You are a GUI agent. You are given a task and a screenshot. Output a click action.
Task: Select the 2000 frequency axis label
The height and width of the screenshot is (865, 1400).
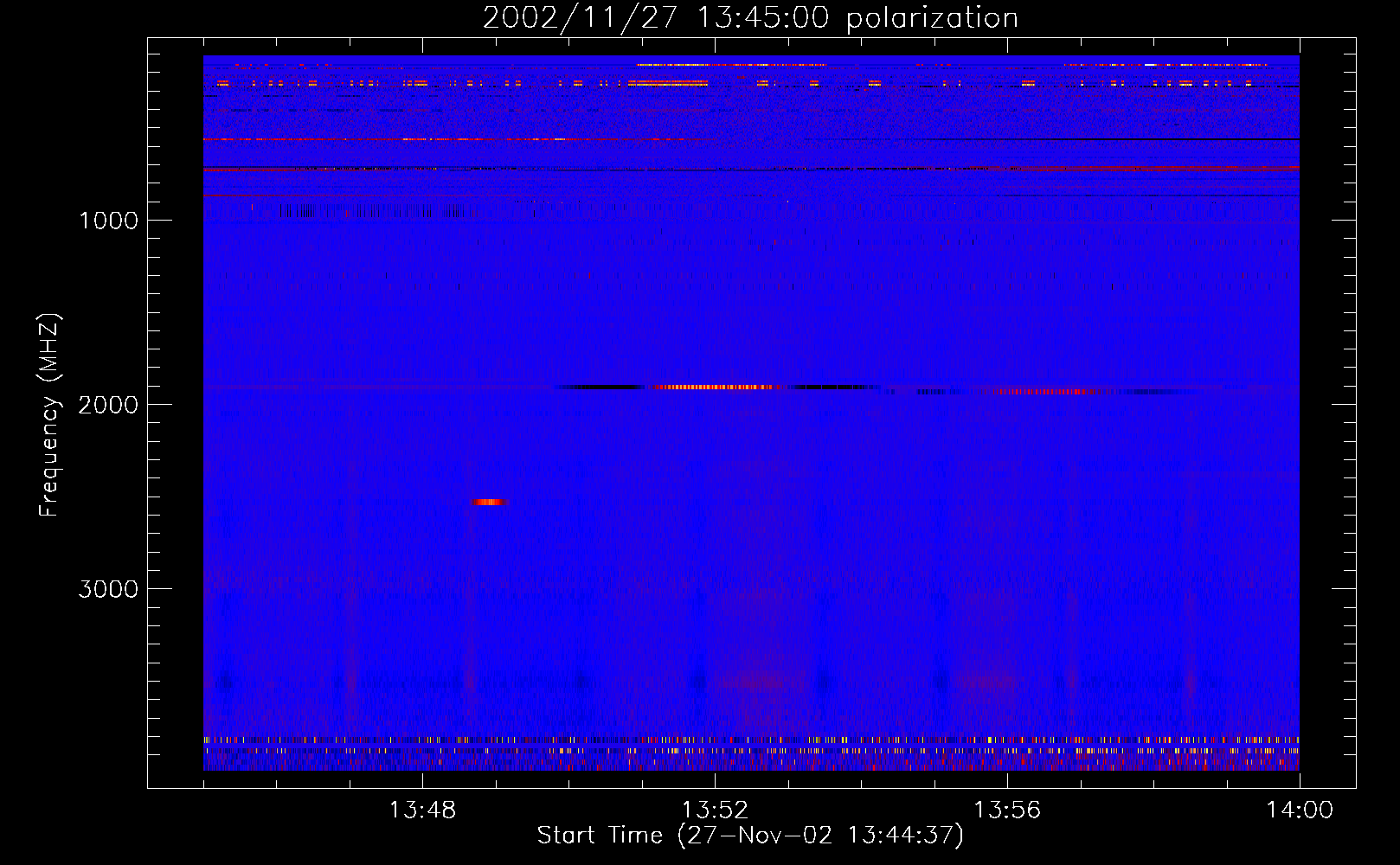pyautogui.click(x=108, y=405)
